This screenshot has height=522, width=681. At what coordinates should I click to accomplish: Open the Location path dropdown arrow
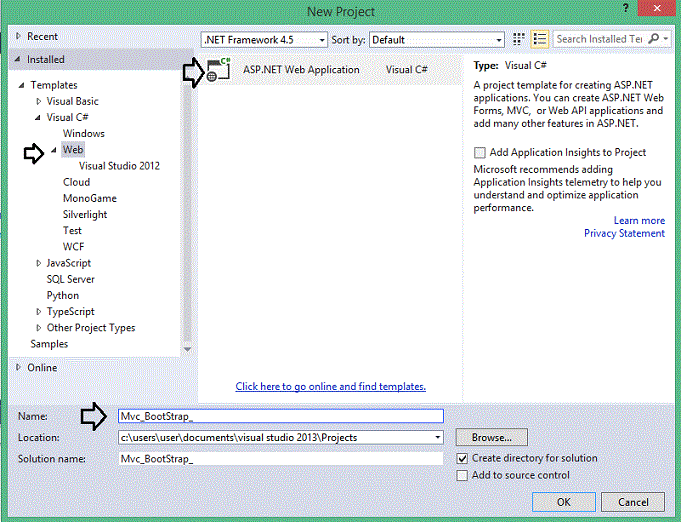[437, 437]
